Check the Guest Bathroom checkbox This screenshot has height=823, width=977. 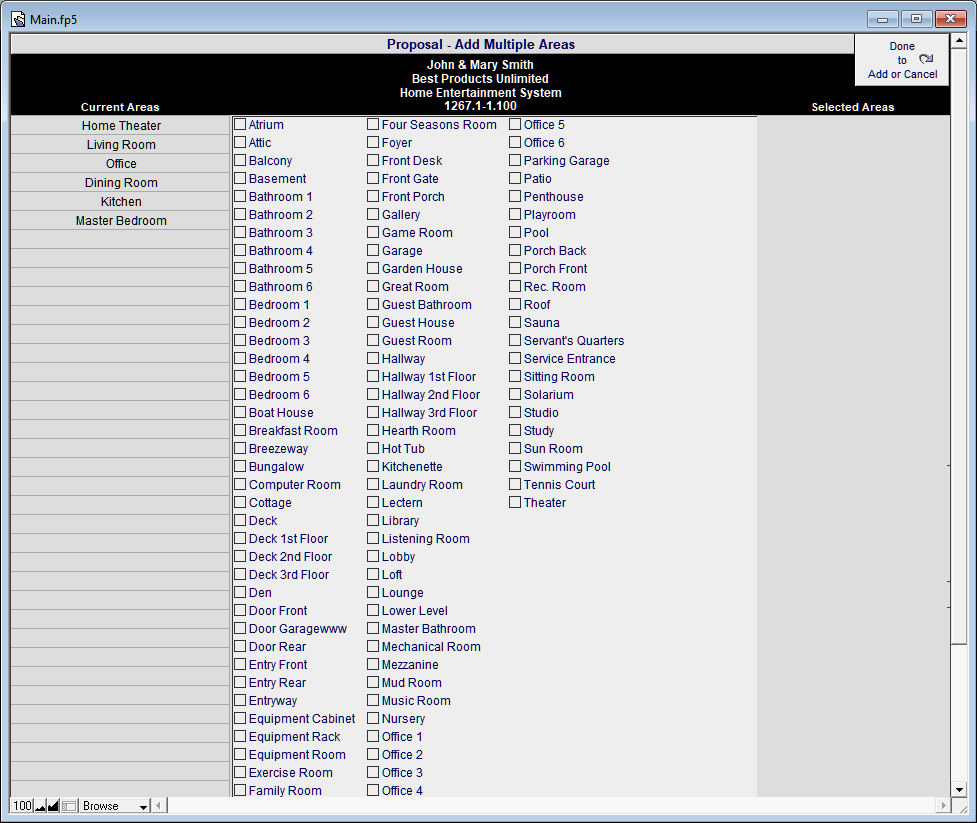373,304
